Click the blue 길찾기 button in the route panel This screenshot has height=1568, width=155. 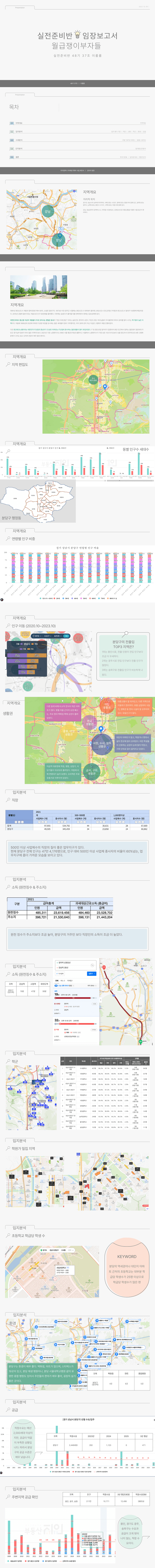pyautogui.click(x=92, y=973)
